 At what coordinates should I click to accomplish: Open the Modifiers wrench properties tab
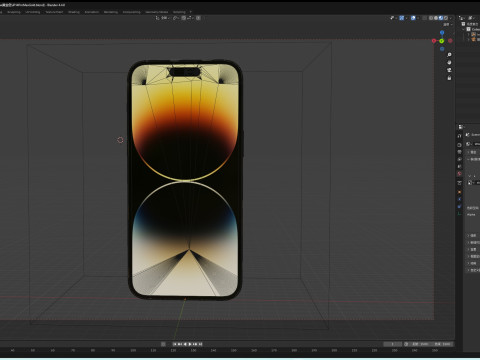point(459,199)
